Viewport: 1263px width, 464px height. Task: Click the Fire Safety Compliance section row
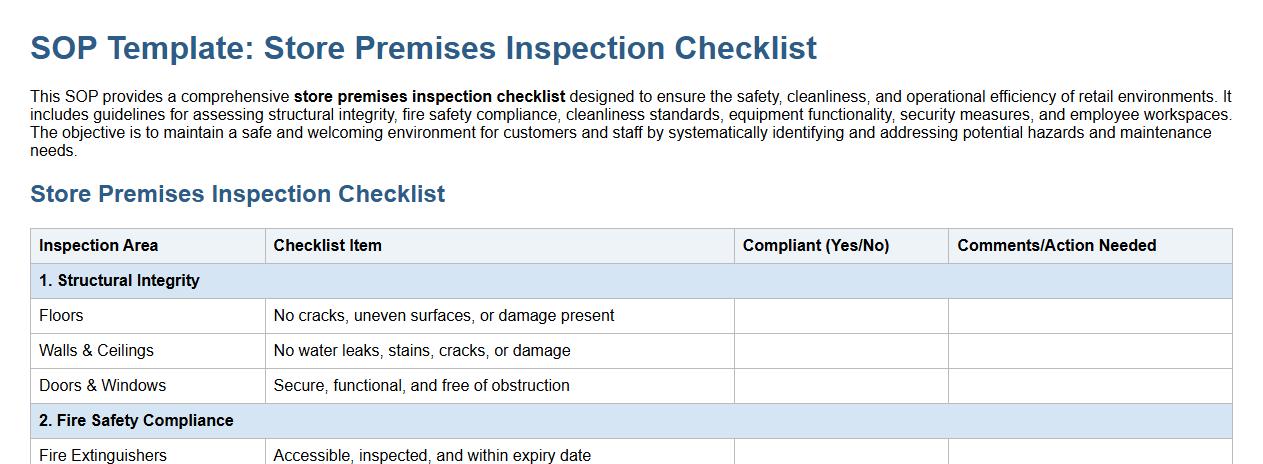pos(136,421)
